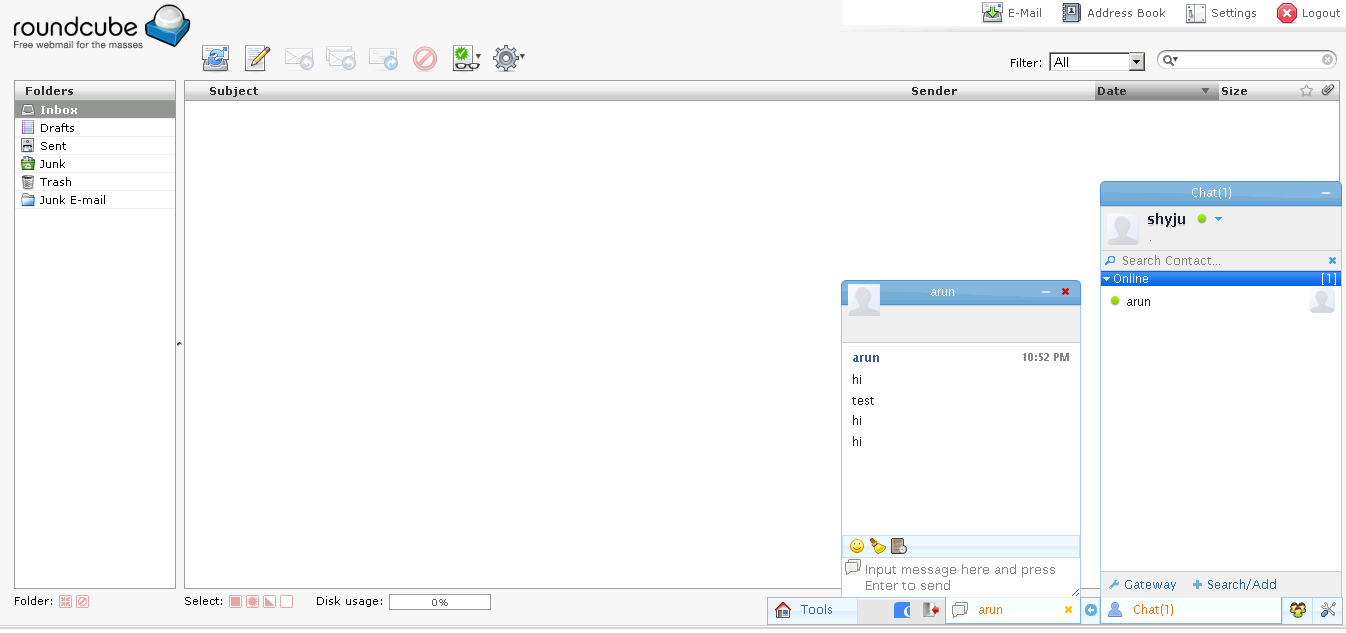The width and height of the screenshot is (1346, 633).
Task: Clear the mail search box
Action: [1328, 60]
